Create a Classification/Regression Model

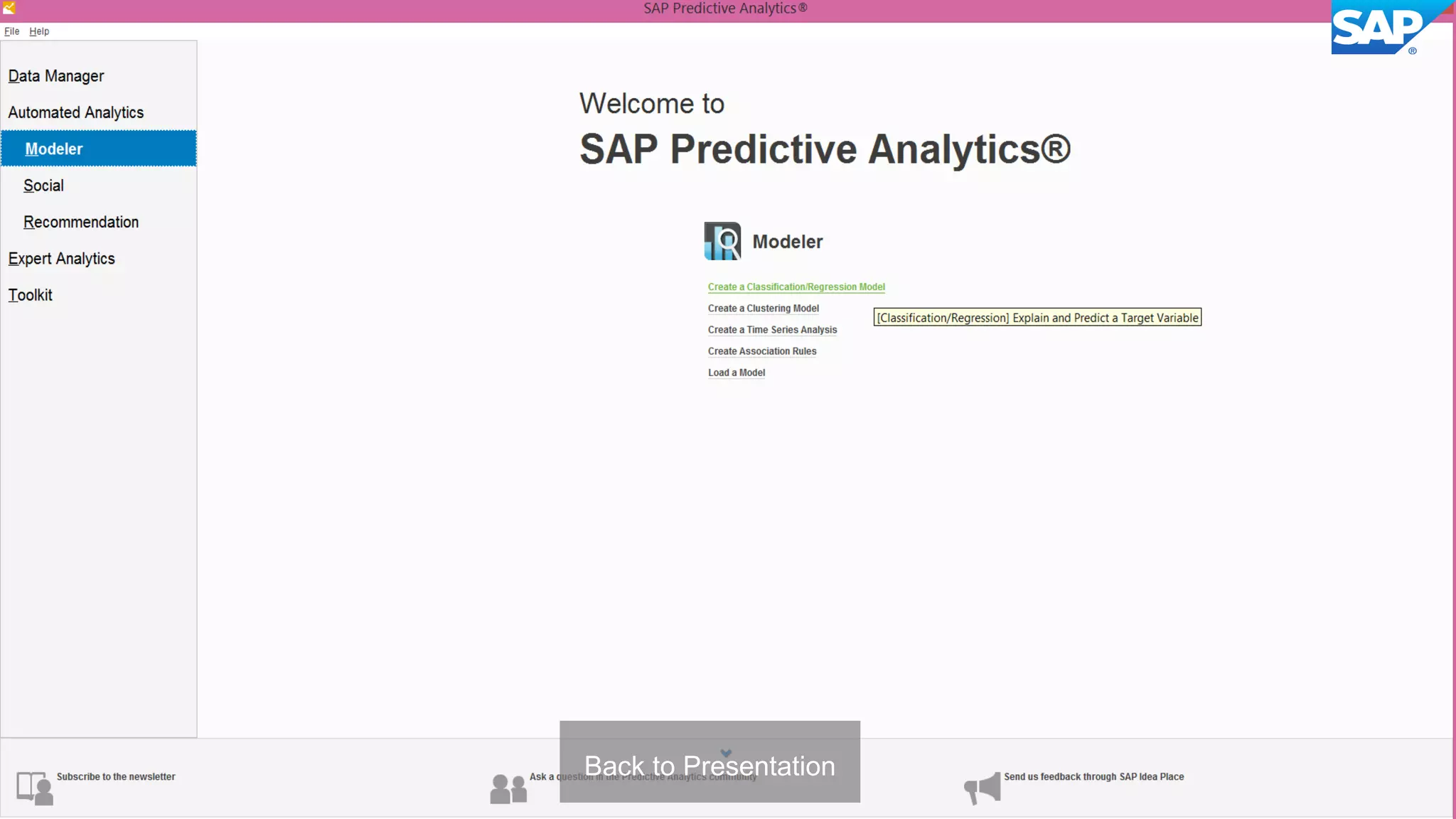tap(796, 287)
